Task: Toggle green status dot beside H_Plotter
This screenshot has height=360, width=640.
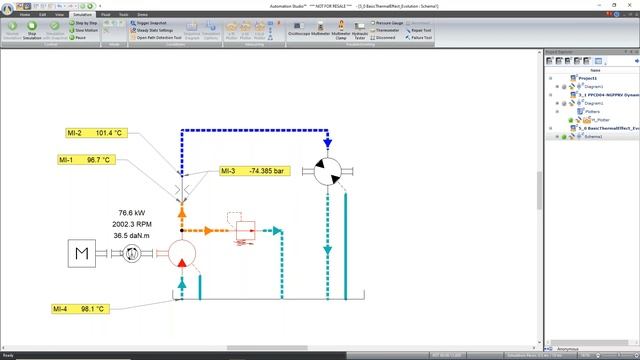Action: (571, 120)
